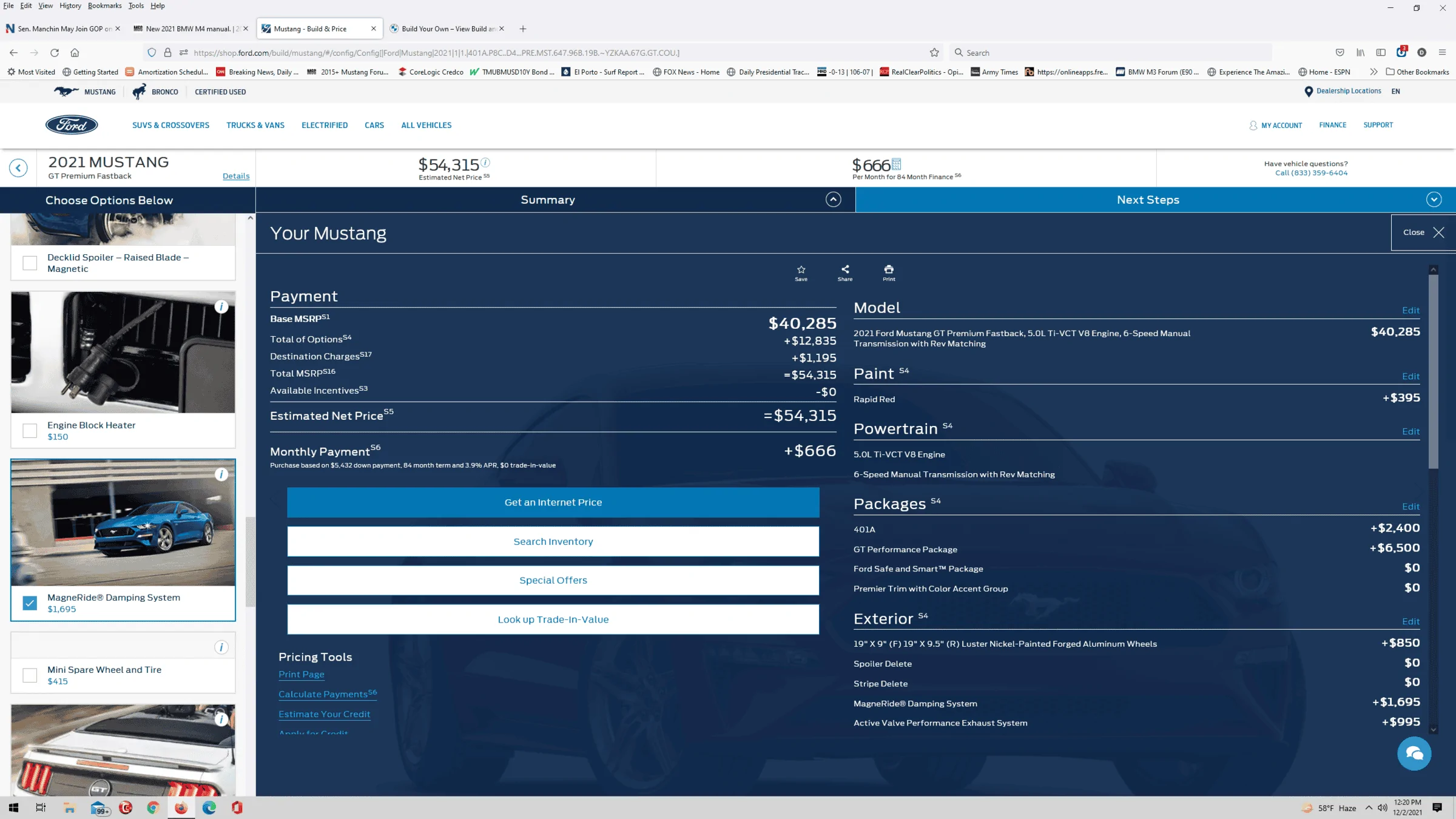Click the Ford oval logo
The height and width of the screenshot is (819, 1456).
72,125
